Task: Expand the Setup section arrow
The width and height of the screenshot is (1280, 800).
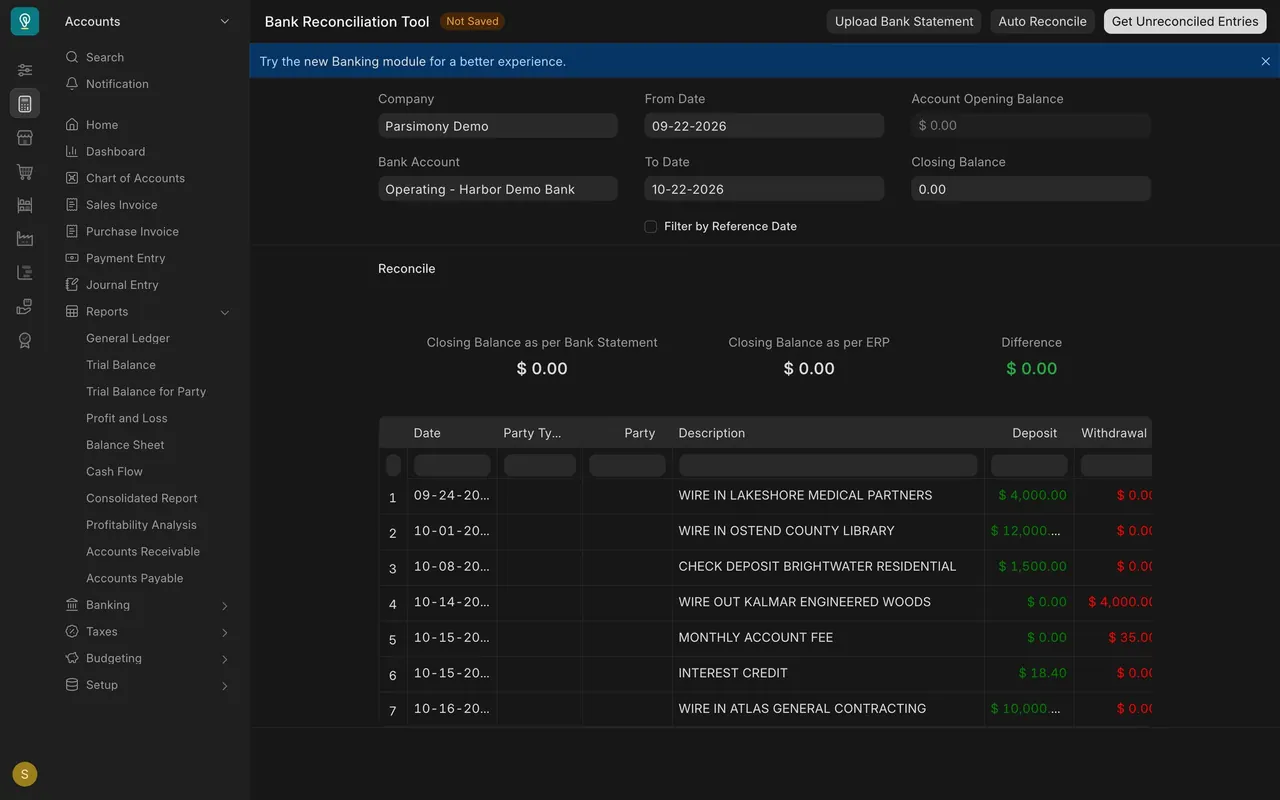Action: tap(224, 686)
